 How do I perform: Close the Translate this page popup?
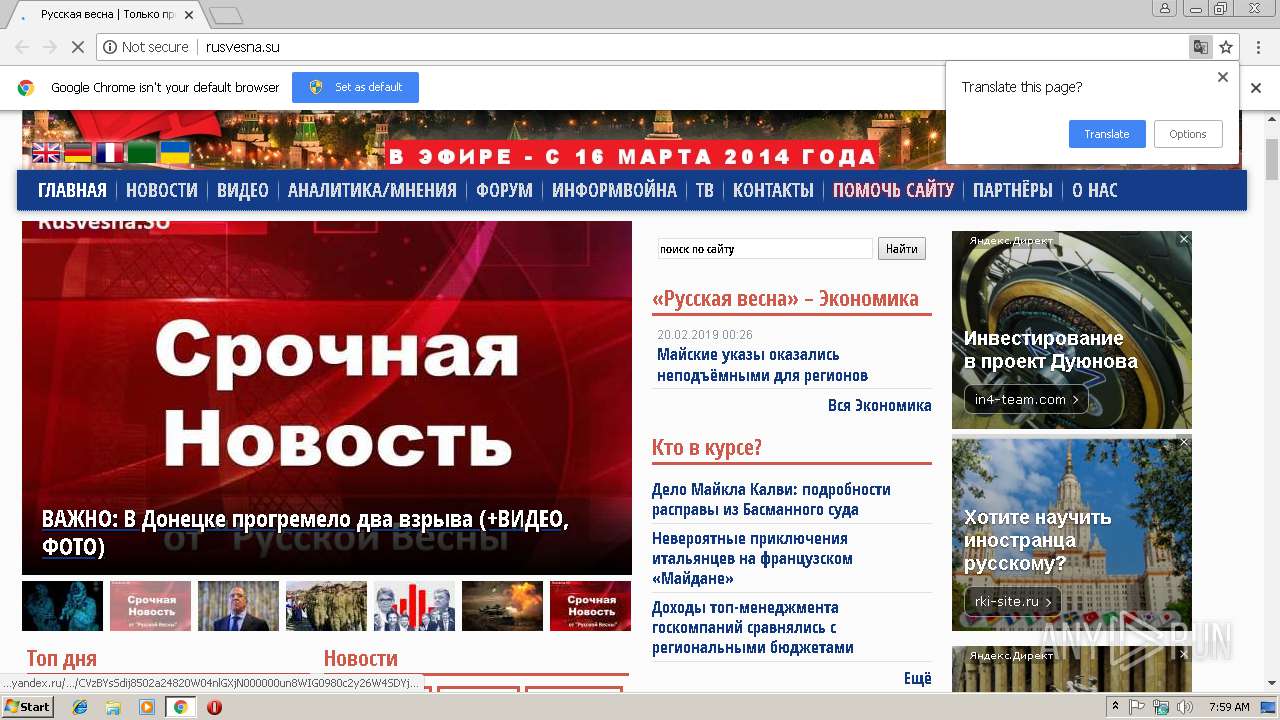point(1222,77)
